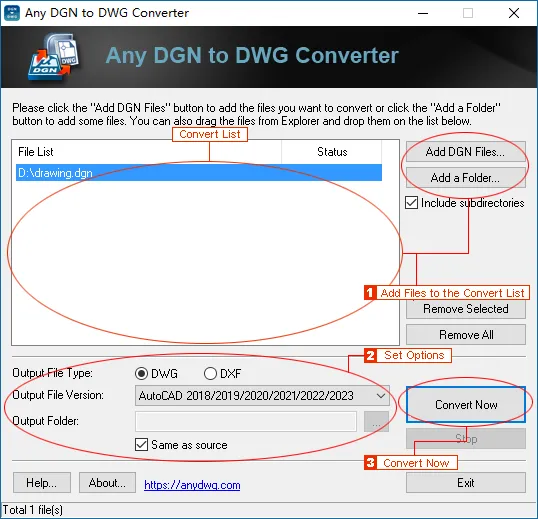Close the converter window
Viewport: 538px width, 519px height.
point(514,13)
